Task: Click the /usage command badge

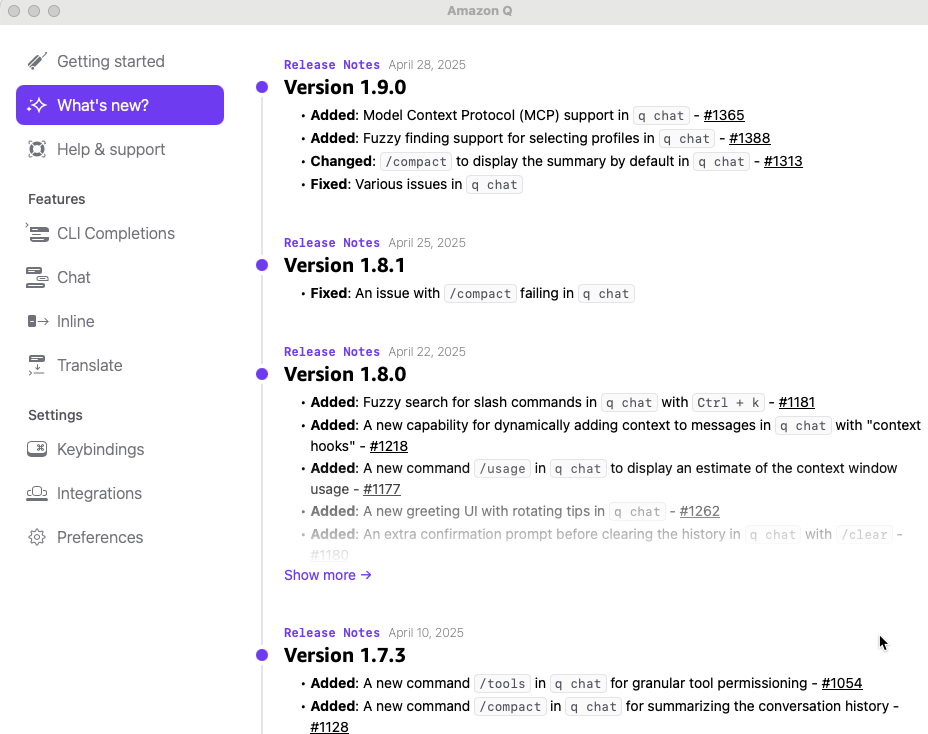Action: point(502,469)
